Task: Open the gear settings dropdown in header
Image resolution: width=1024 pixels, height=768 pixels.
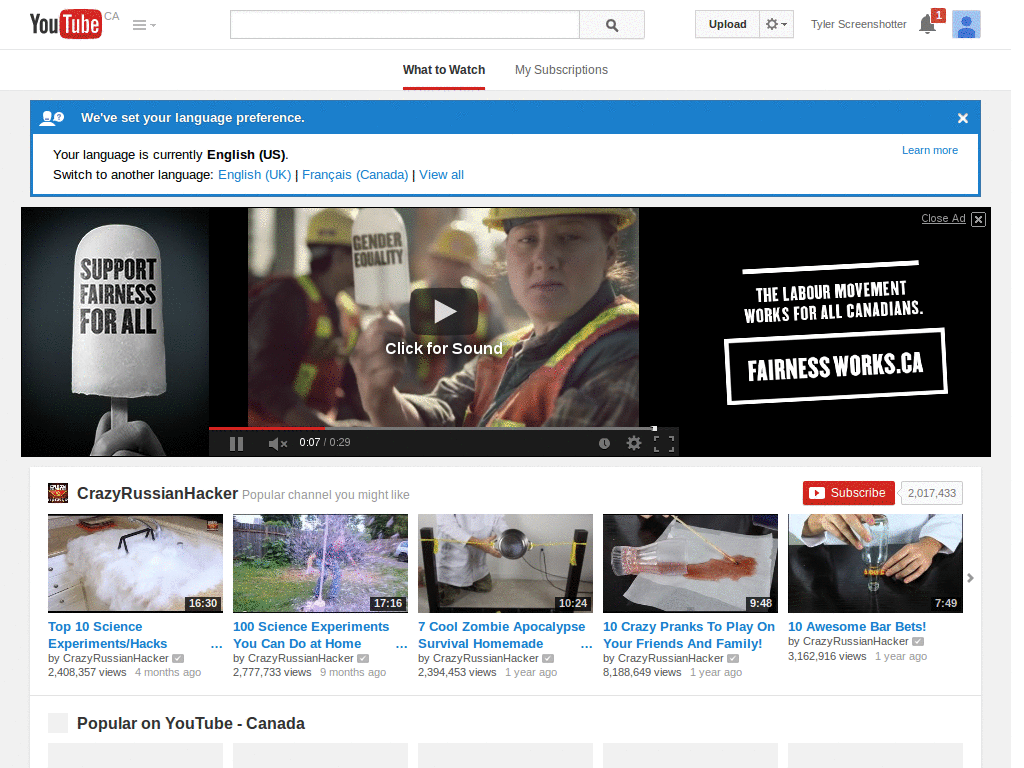Action: tap(776, 24)
